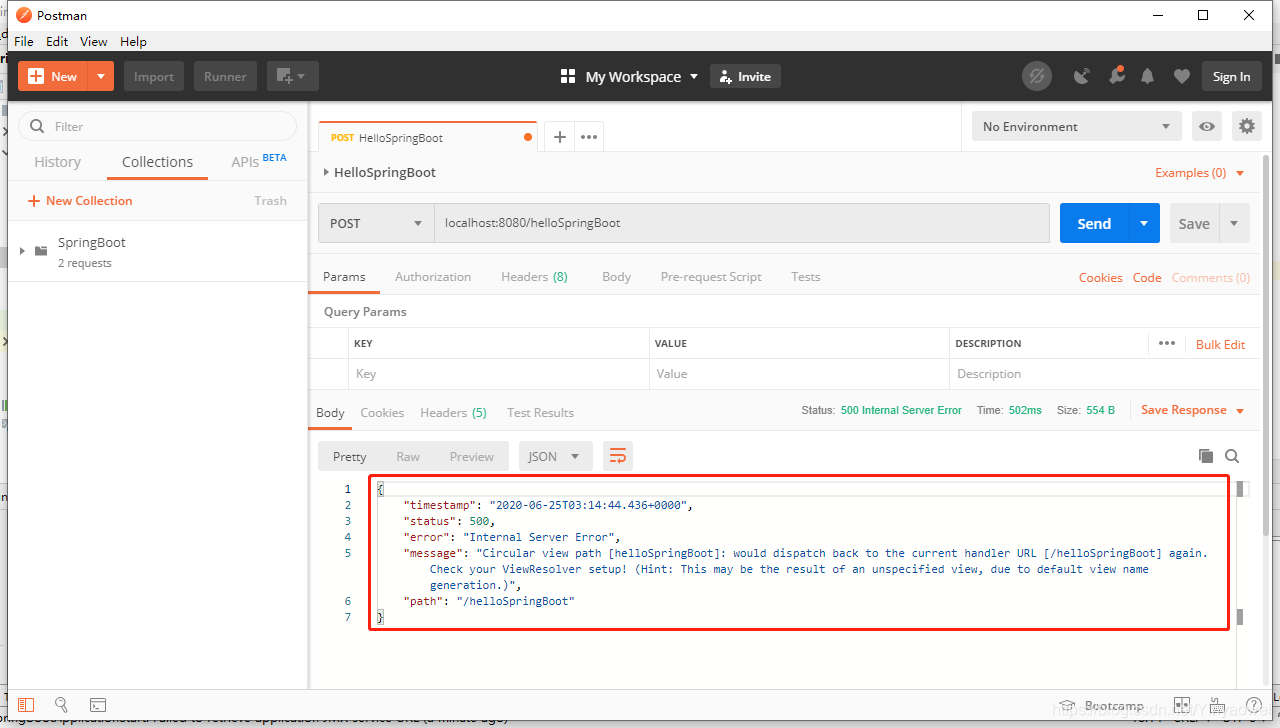1280x728 pixels.
Task: Show response Headers (5) tab
Action: pos(453,412)
